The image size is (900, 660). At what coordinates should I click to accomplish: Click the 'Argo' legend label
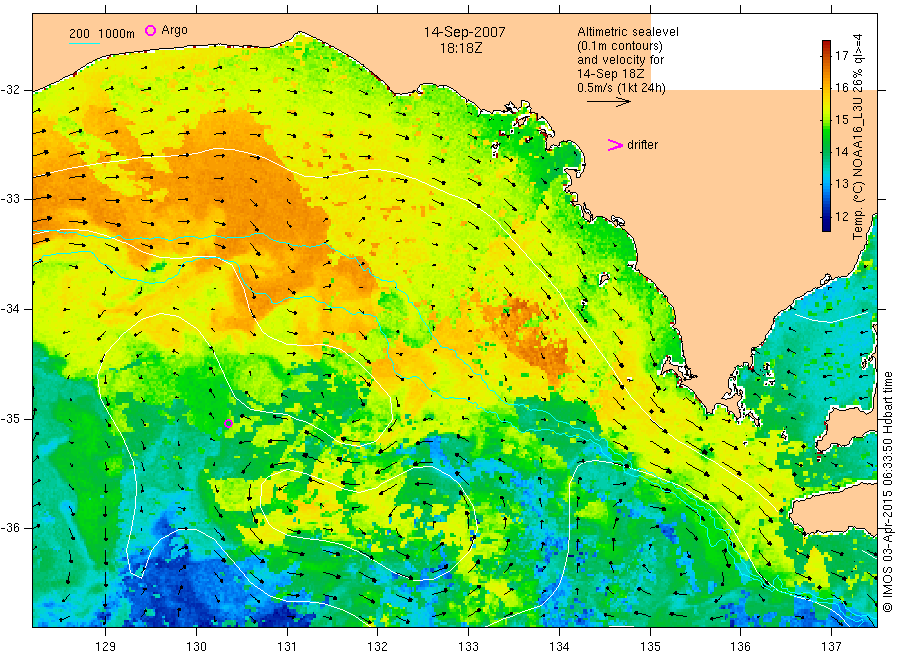[174, 30]
